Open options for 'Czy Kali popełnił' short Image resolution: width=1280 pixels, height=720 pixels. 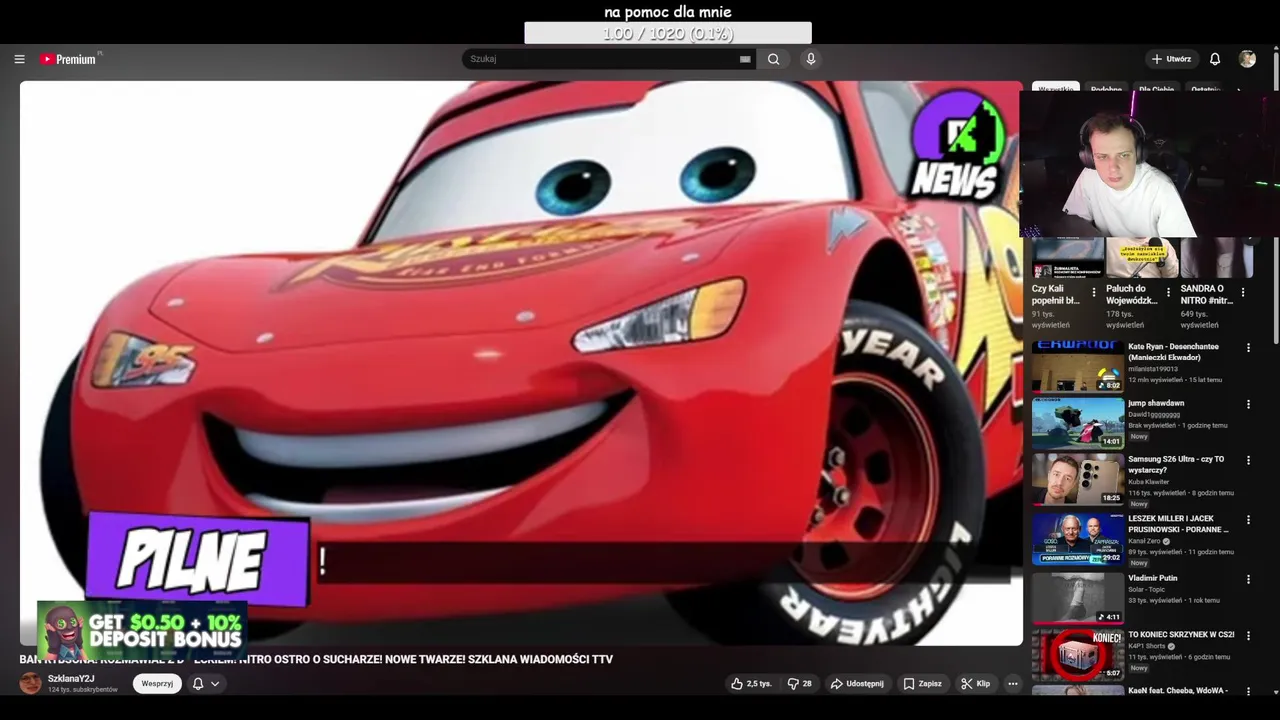[x=1094, y=293]
